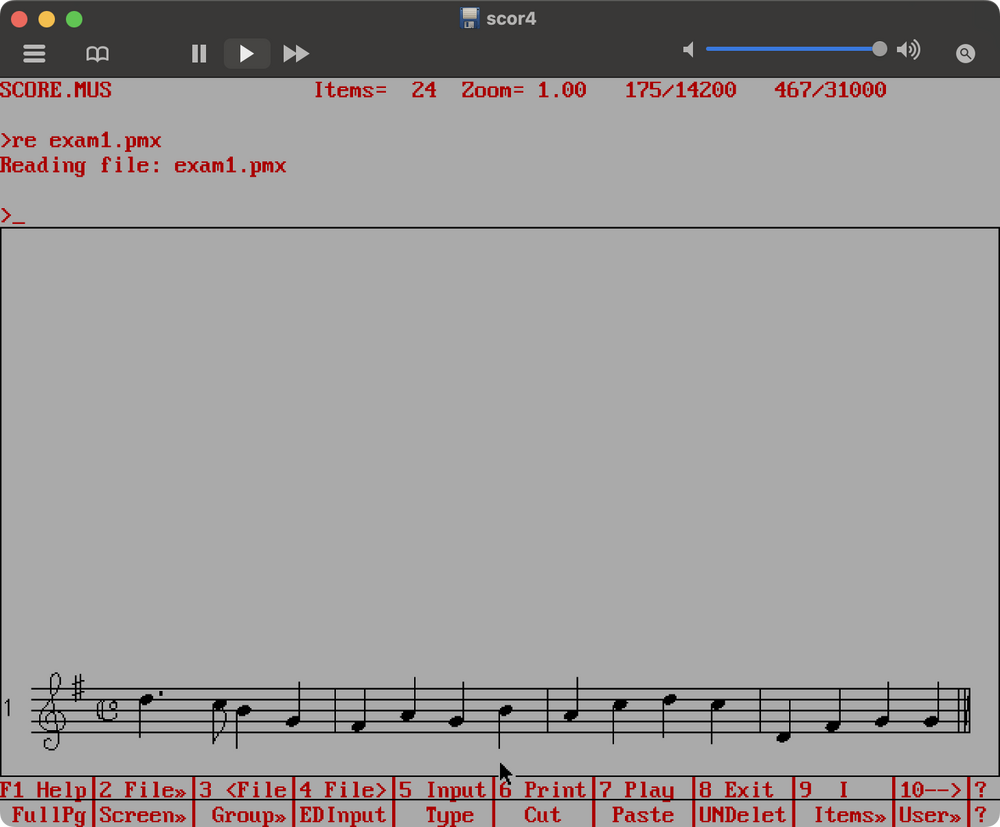Image resolution: width=1000 pixels, height=827 pixels.
Task: Click the magnifier search icon
Action: pyautogui.click(x=965, y=54)
